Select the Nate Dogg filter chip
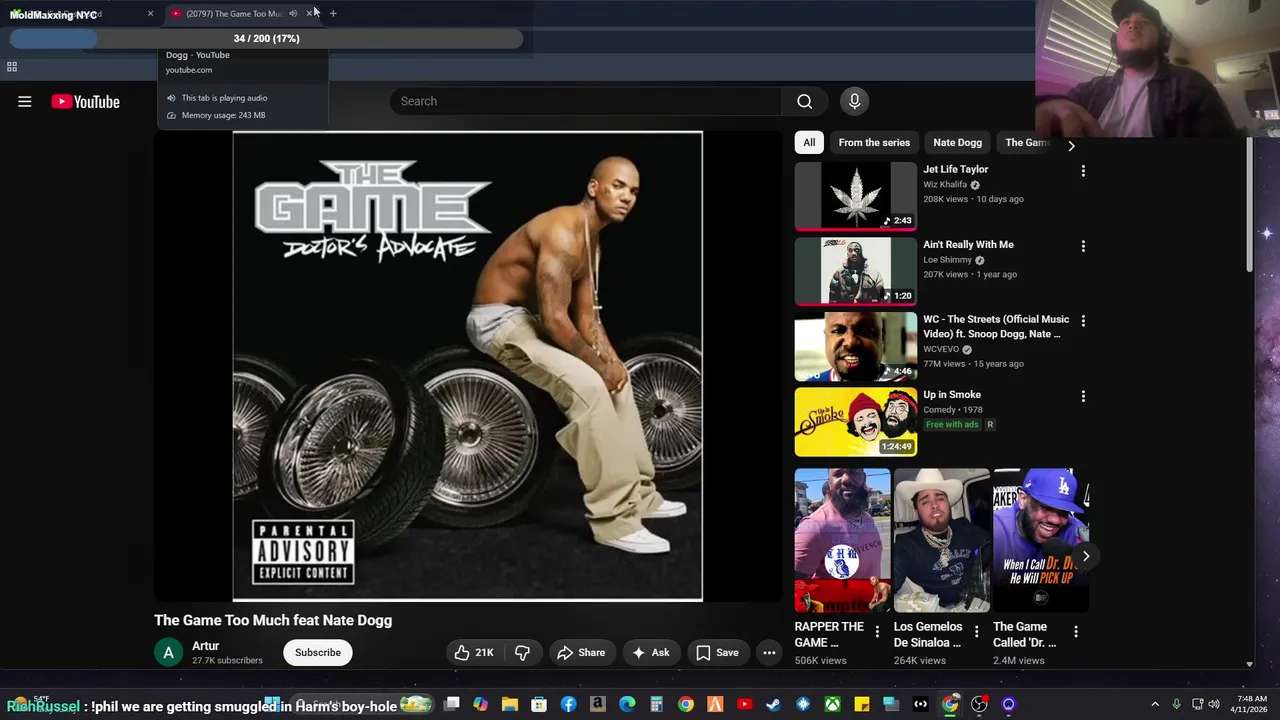 [957, 142]
